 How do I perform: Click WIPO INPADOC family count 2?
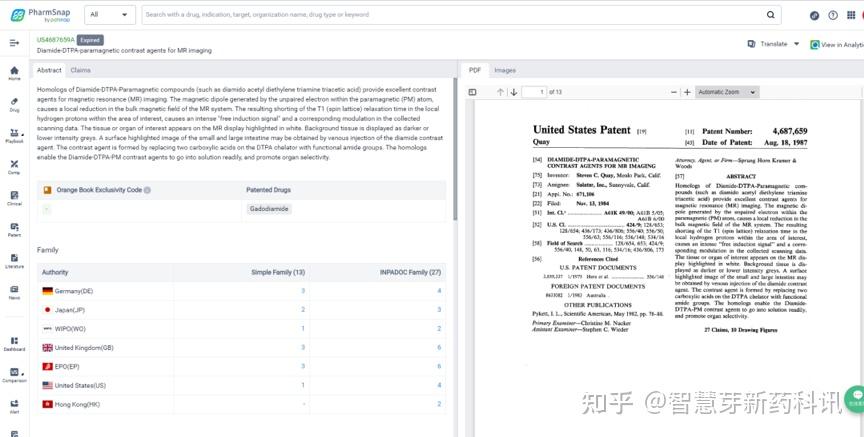pyautogui.click(x=439, y=328)
